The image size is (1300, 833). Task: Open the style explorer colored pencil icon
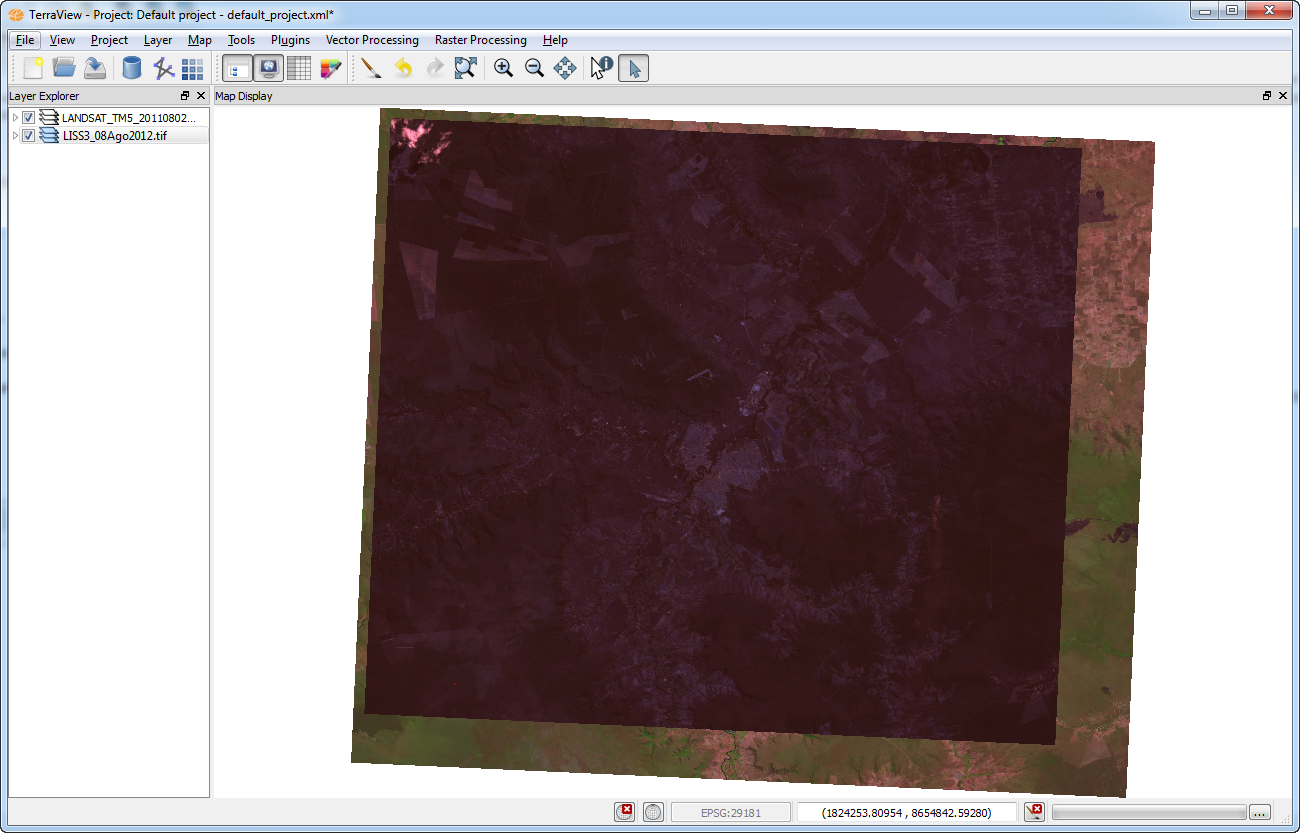(x=330, y=68)
